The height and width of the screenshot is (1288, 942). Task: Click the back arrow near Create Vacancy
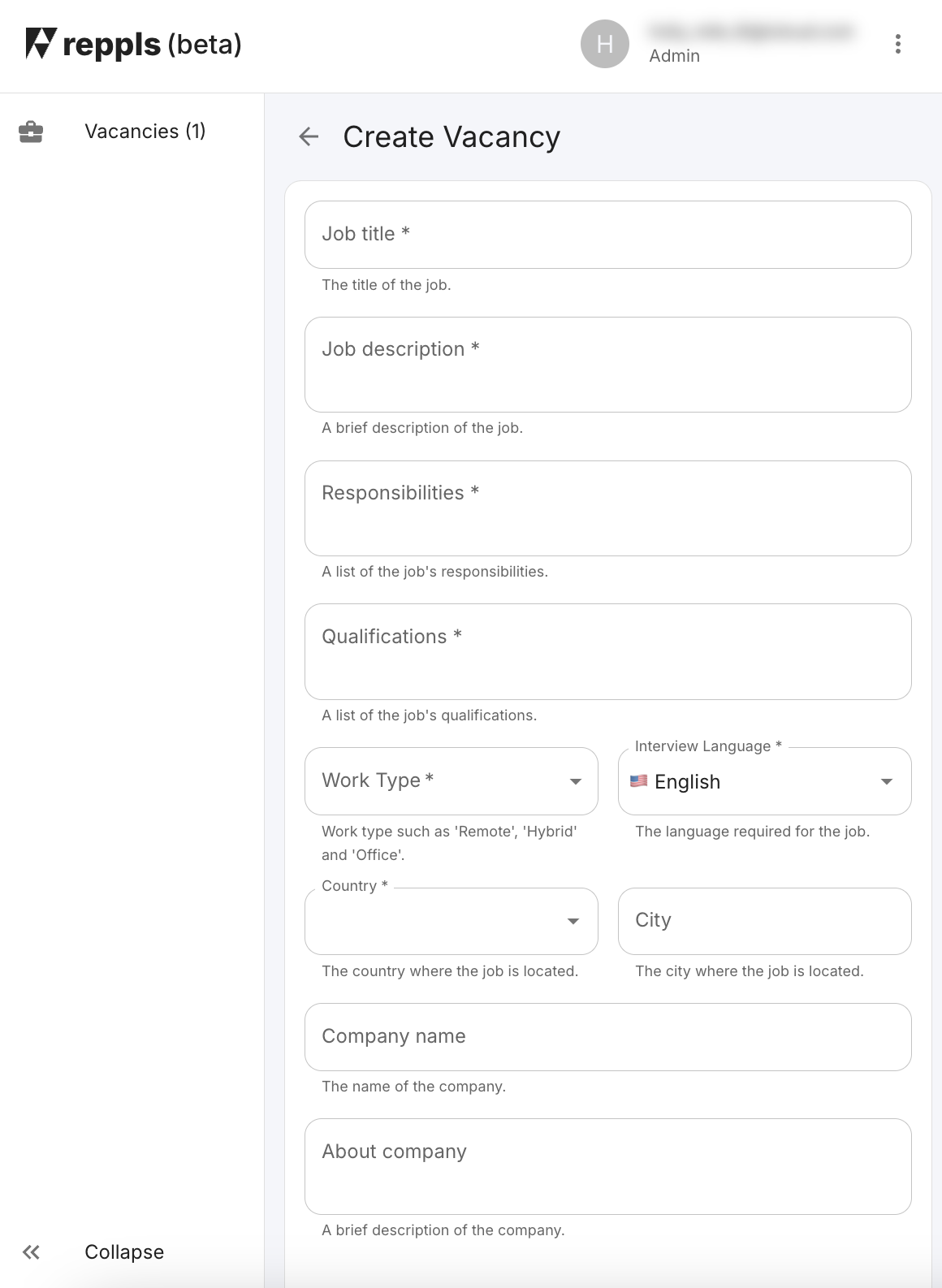(309, 137)
